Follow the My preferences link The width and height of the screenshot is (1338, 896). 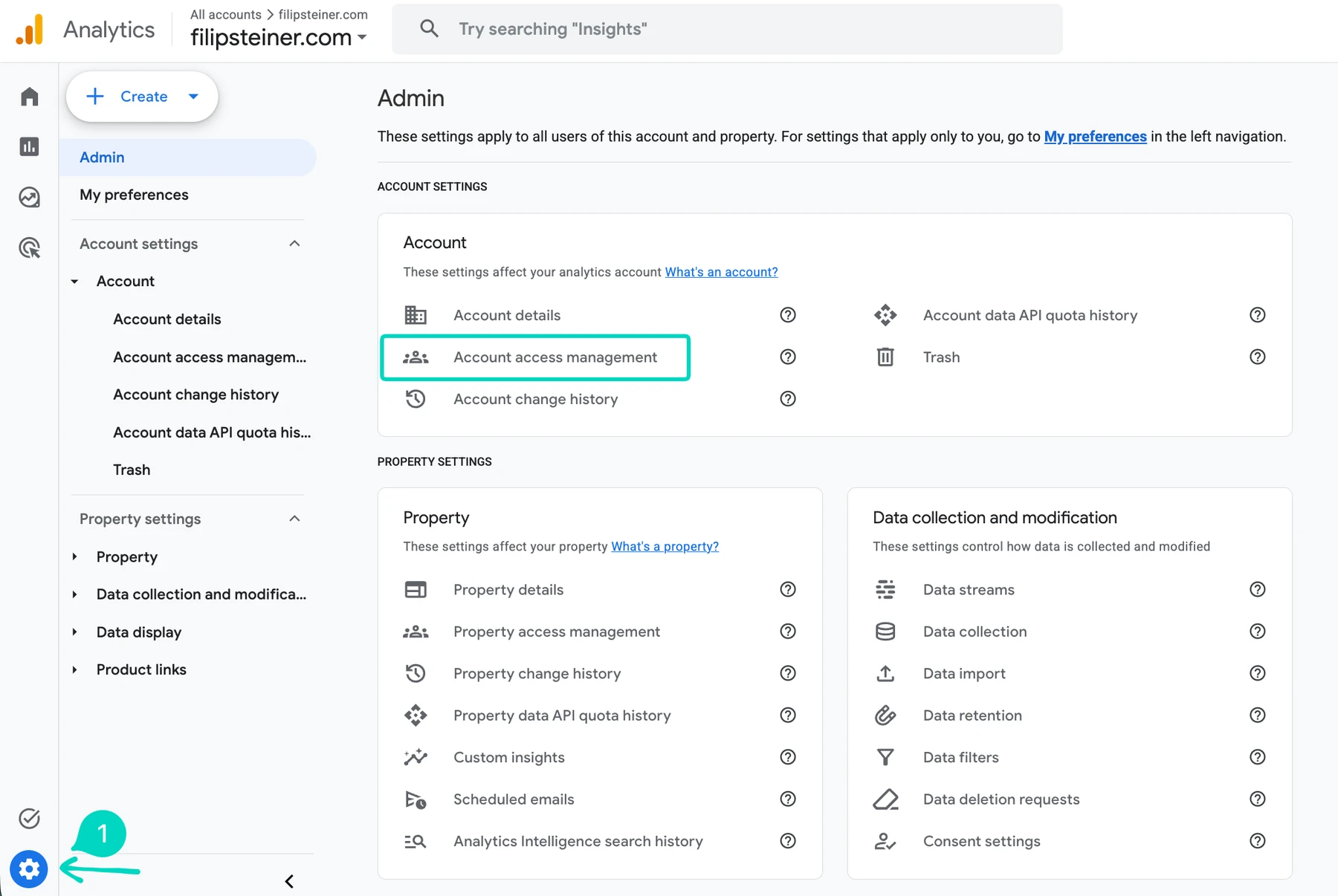coord(1095,137)
